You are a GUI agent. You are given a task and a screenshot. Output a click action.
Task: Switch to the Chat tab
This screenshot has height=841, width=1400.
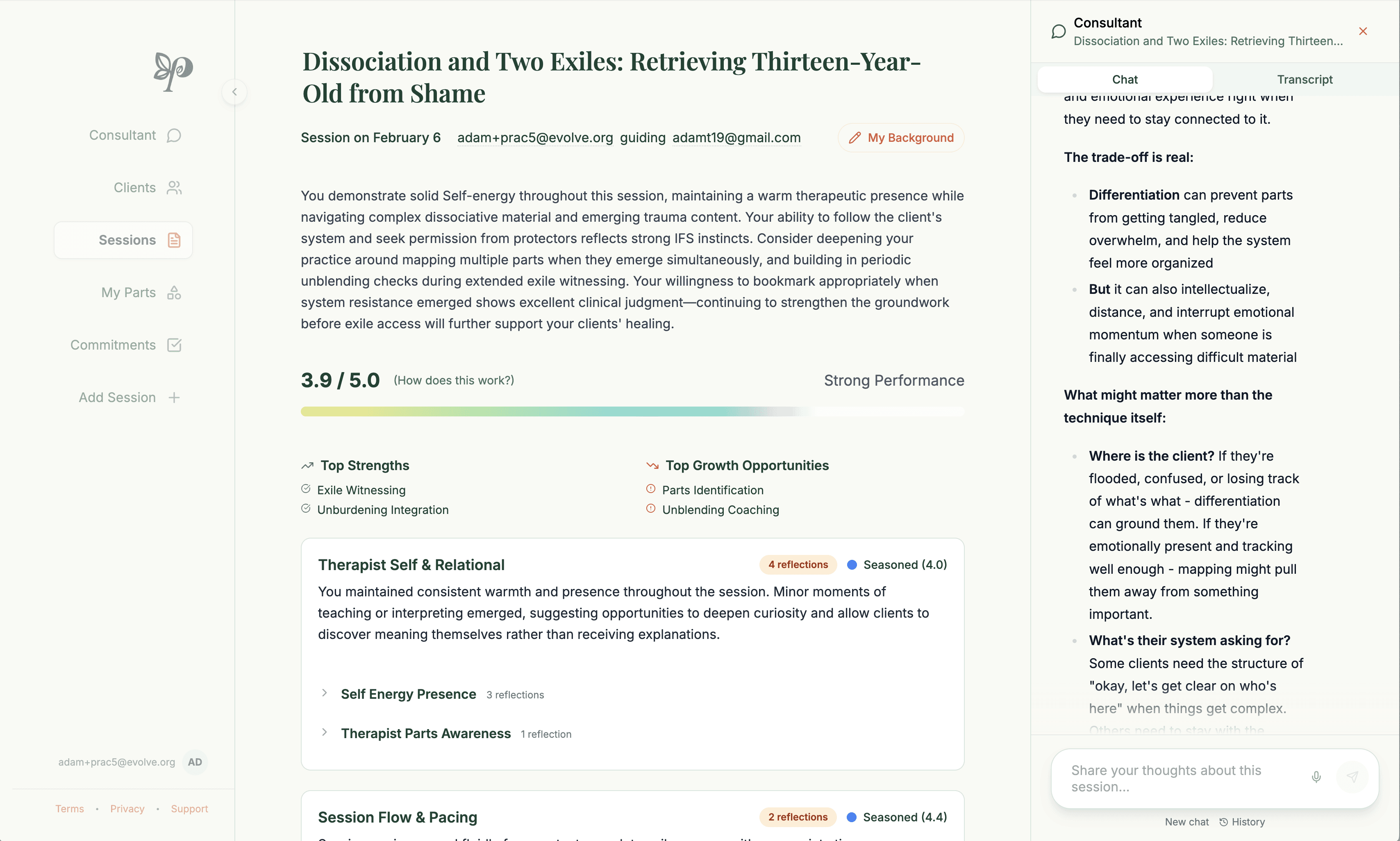[1125, 80]
